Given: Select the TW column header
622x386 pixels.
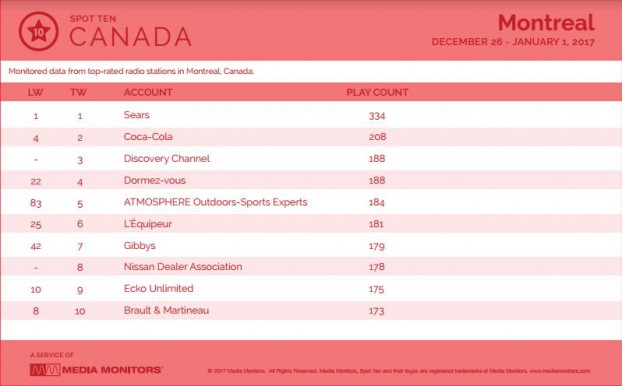Looking at the screenshot, I should pos(79,92).
